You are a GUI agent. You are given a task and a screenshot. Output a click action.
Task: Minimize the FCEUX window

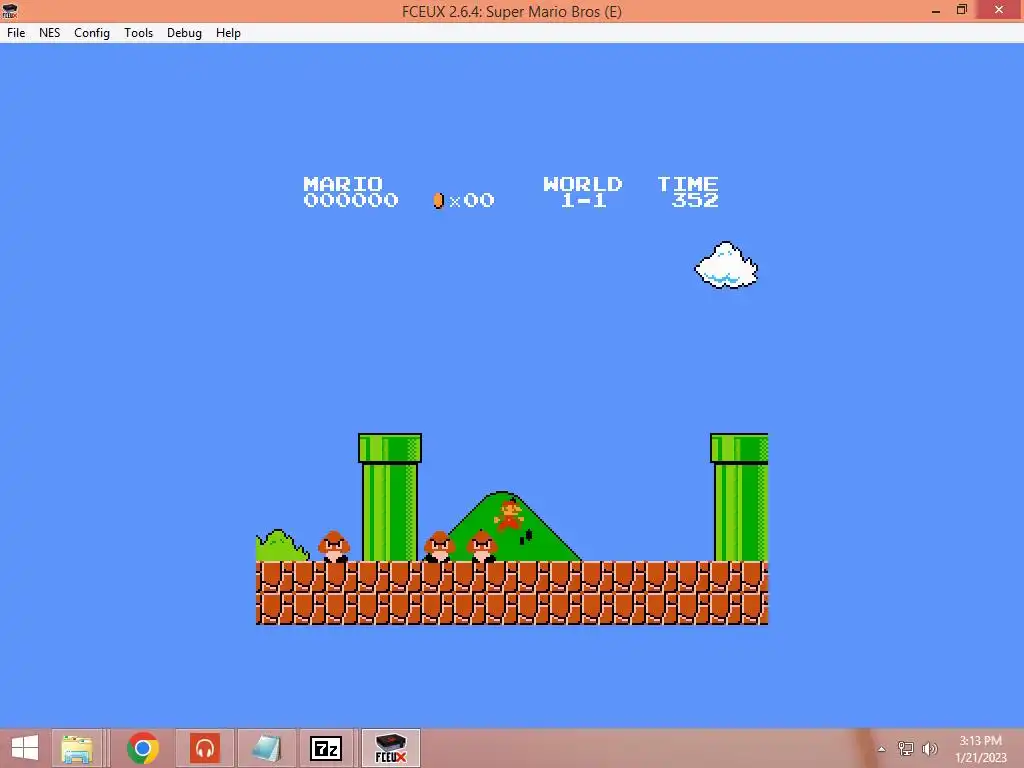click(936, 10)
